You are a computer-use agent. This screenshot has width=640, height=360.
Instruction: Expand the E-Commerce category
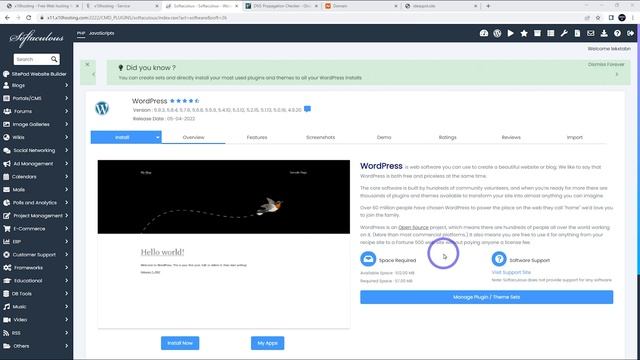coord(35,229)
